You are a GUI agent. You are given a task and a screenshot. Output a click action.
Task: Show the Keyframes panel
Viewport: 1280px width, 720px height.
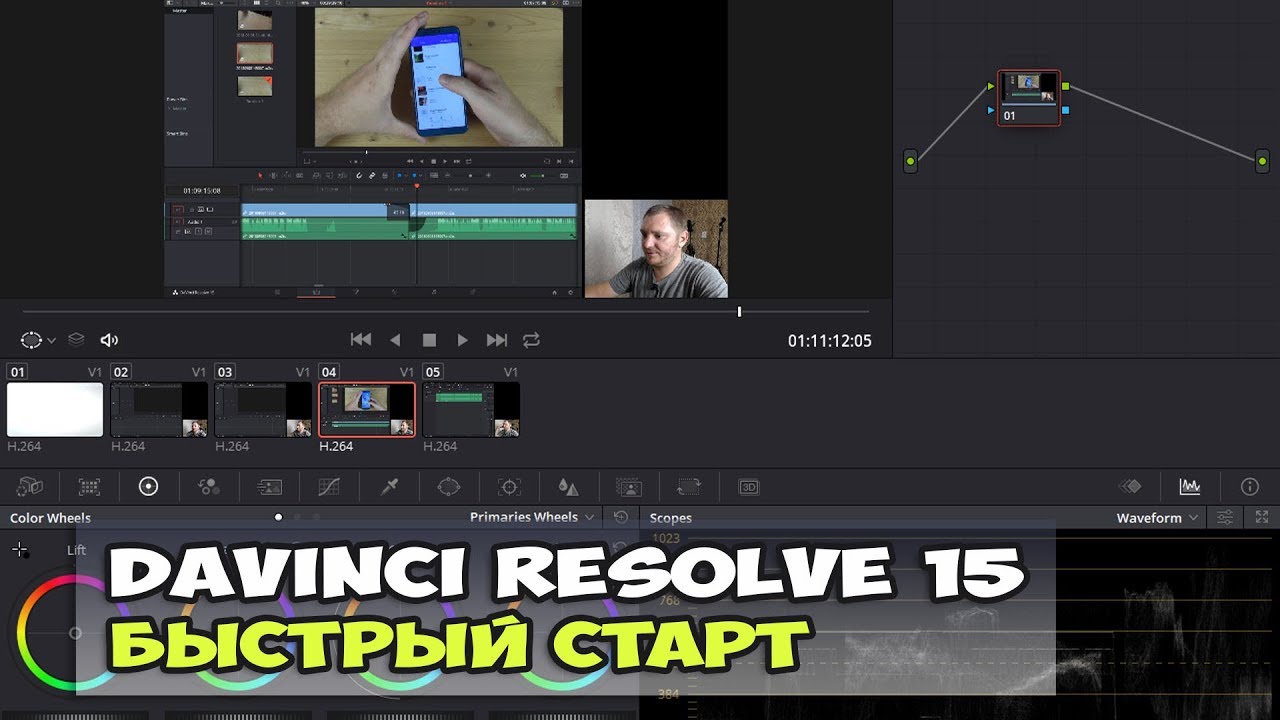(x=1131, y=487)
